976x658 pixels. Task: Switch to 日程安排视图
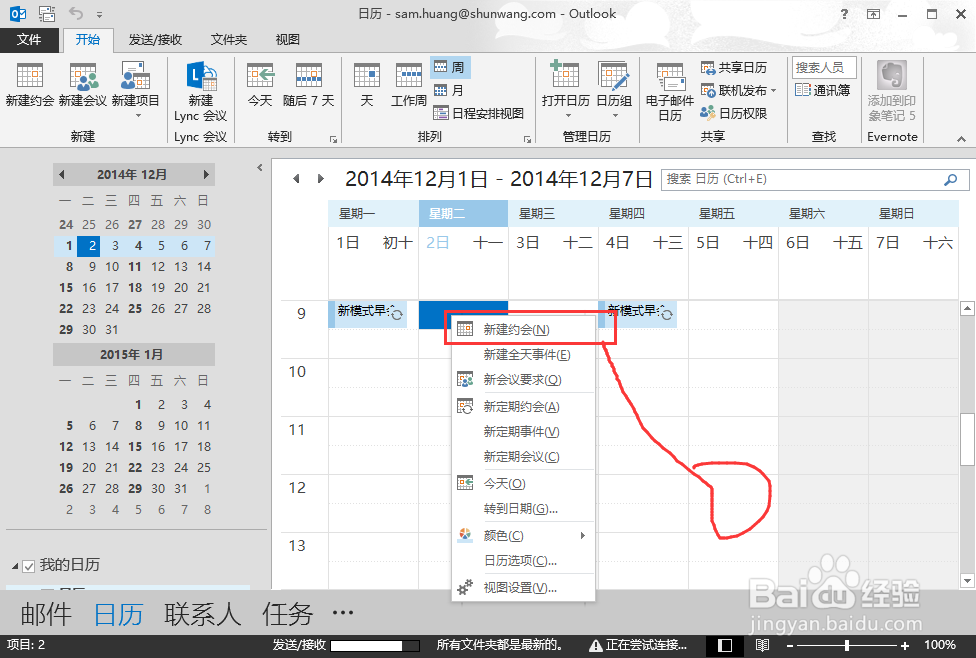(479, 113)
